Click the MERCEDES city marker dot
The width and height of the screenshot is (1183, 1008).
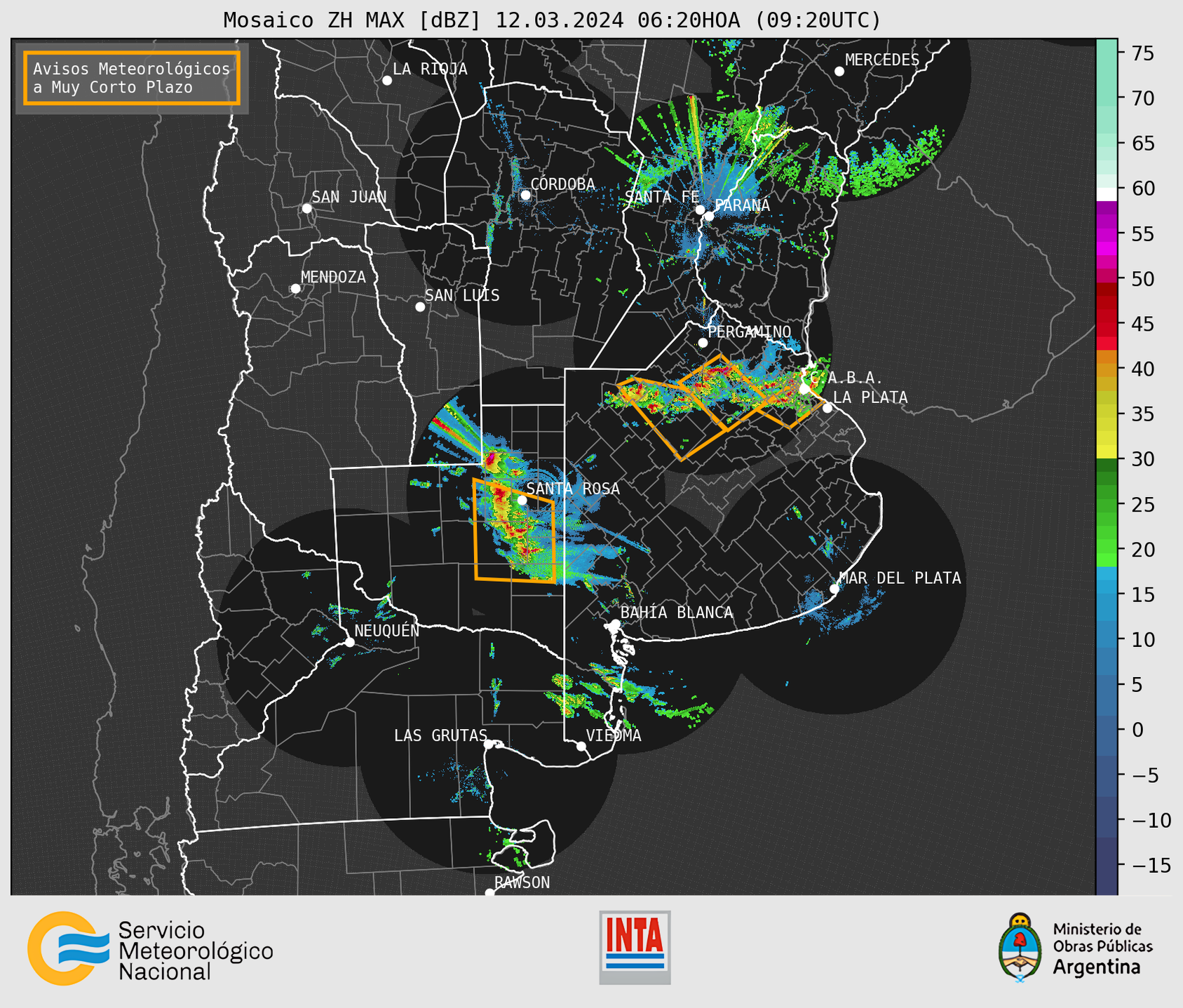839,71
